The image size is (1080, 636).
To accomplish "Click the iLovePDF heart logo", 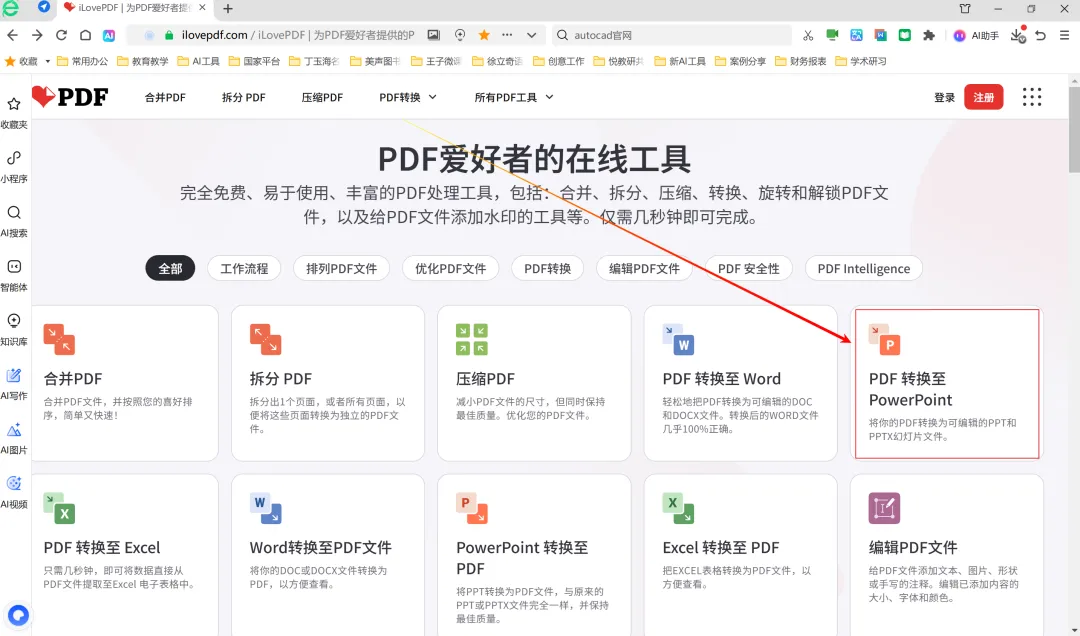I will coord(70,97).
